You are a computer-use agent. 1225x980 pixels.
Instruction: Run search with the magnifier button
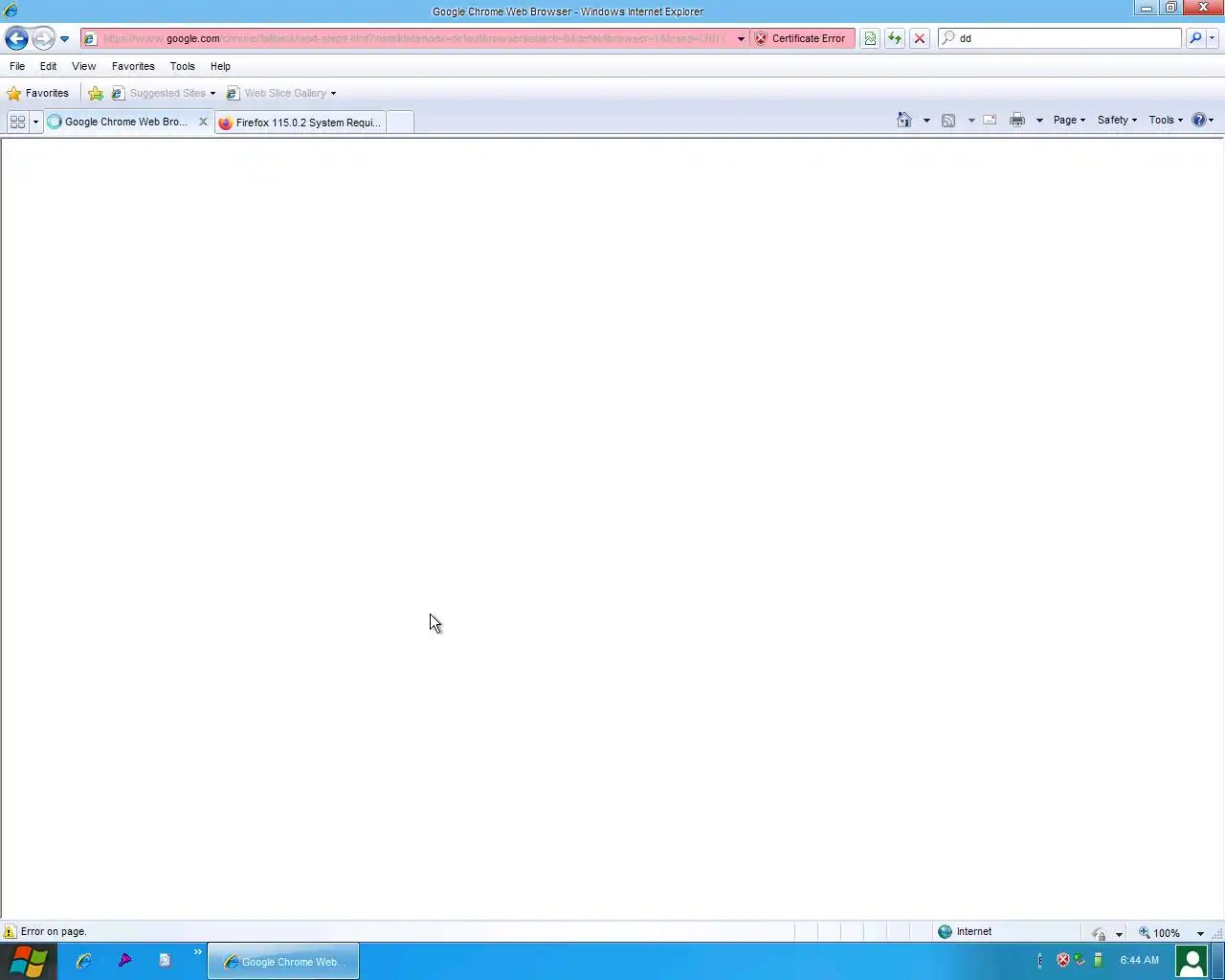pos(1195,38)
